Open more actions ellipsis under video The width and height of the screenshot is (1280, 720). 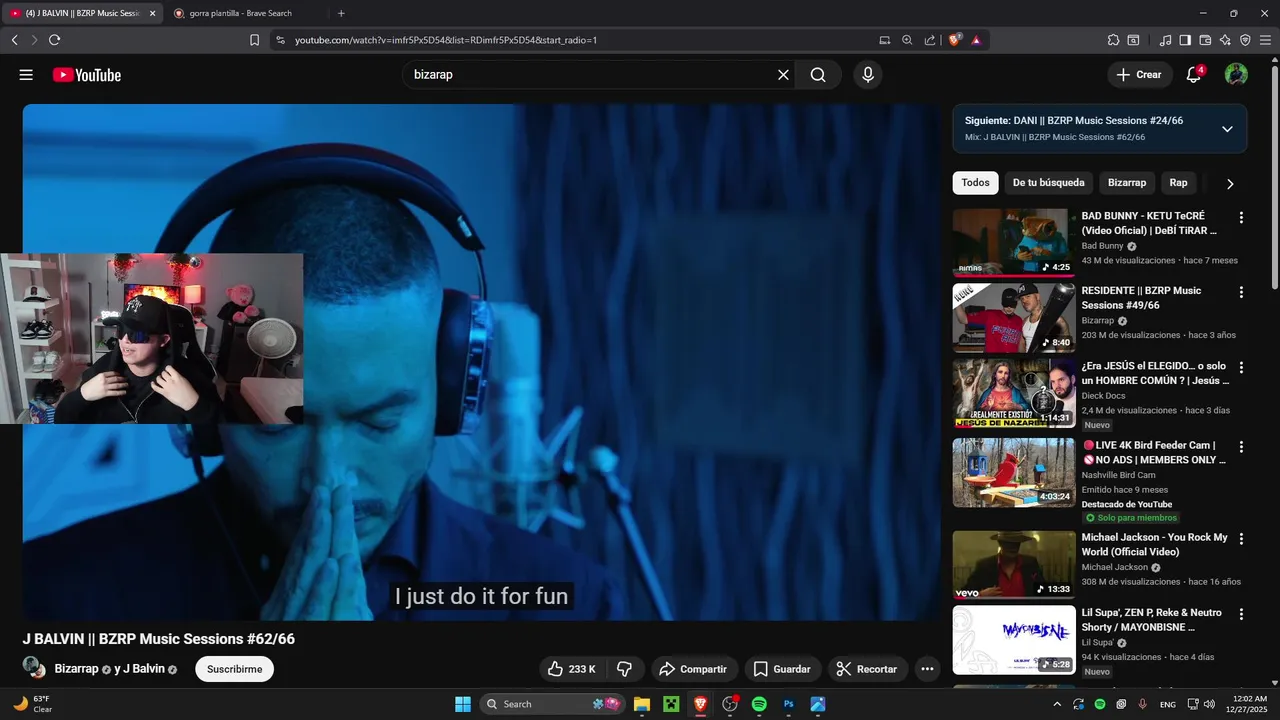[927, 669]
